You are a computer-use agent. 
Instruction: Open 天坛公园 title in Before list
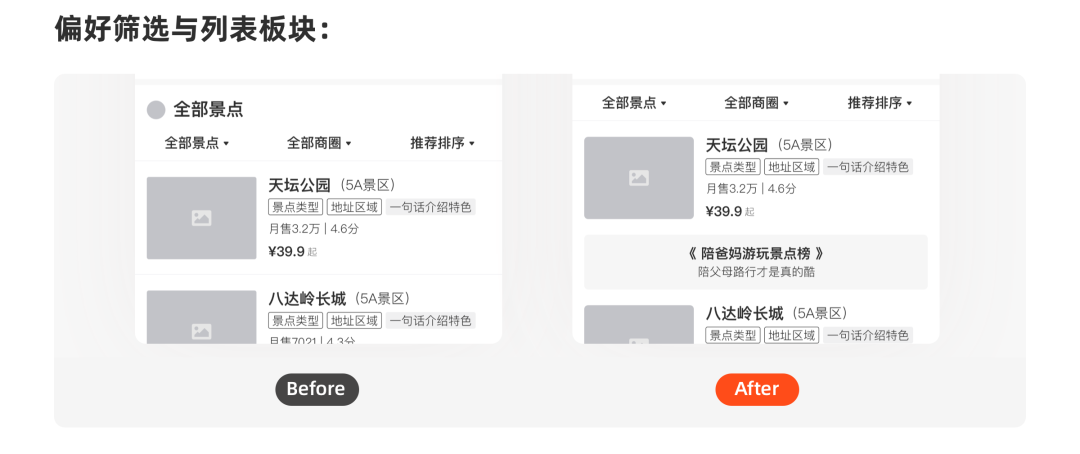(300, 185)
